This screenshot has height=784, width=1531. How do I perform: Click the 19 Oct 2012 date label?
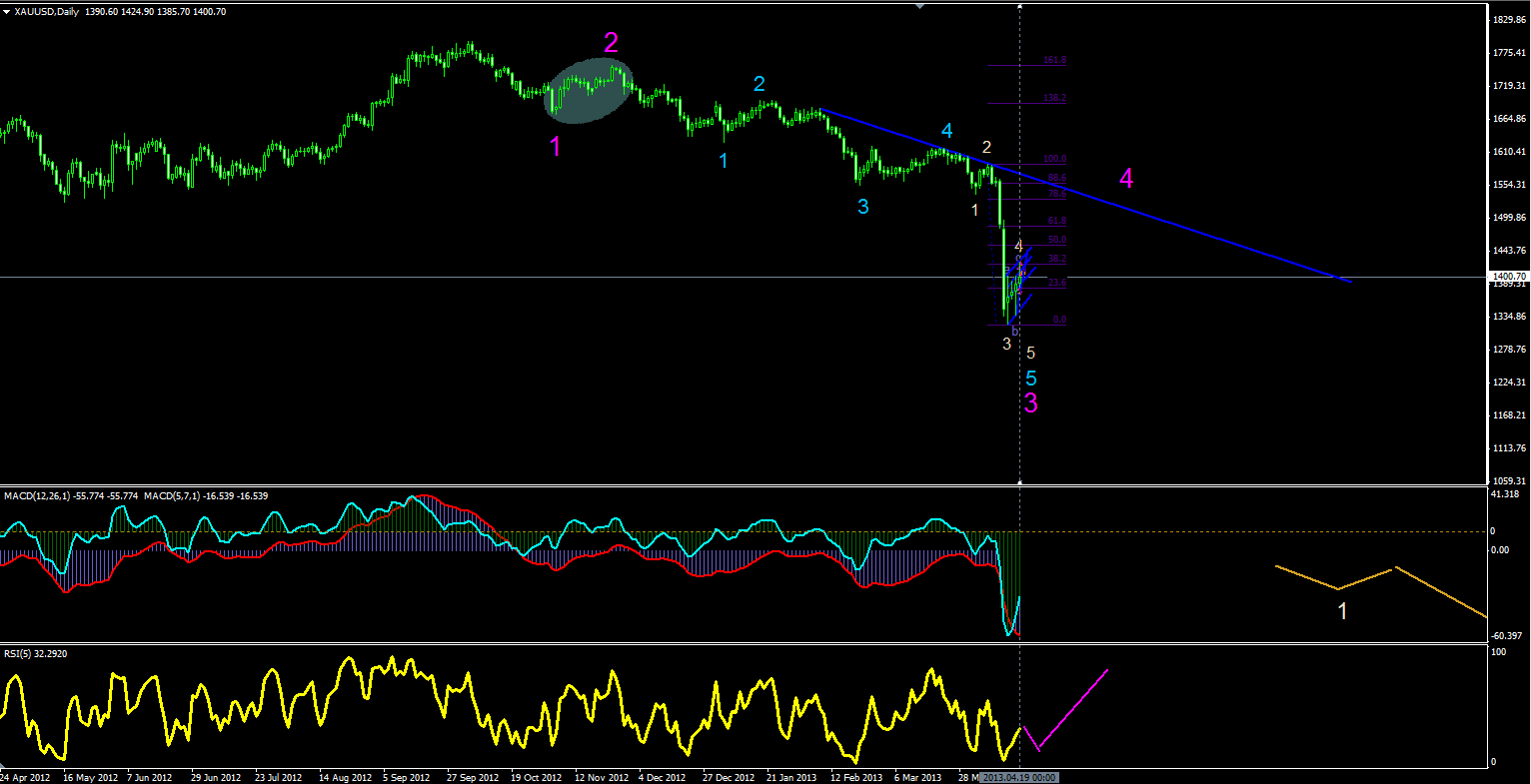pos(536,777)
